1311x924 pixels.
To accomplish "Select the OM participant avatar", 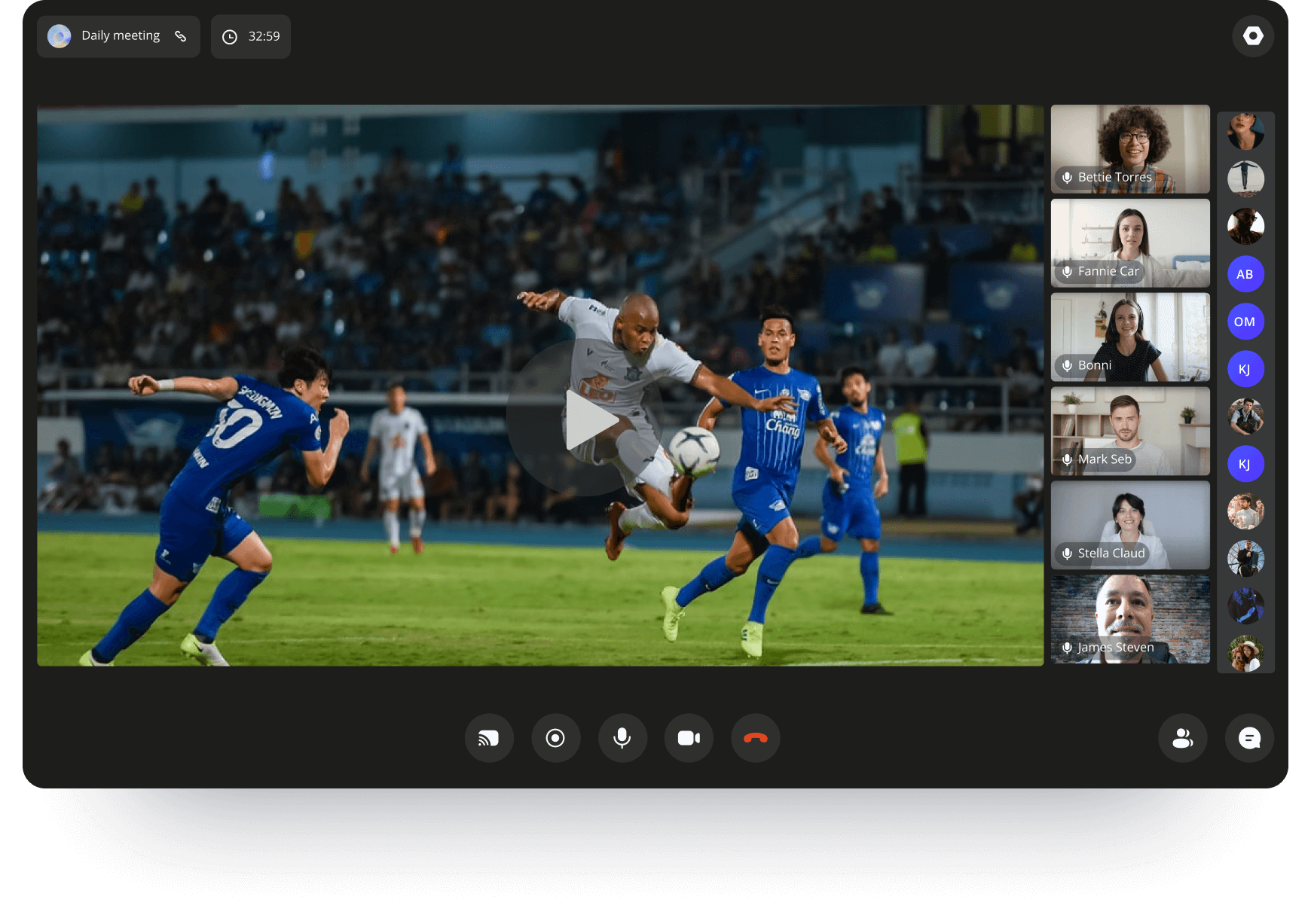I will pos(1245,322).
